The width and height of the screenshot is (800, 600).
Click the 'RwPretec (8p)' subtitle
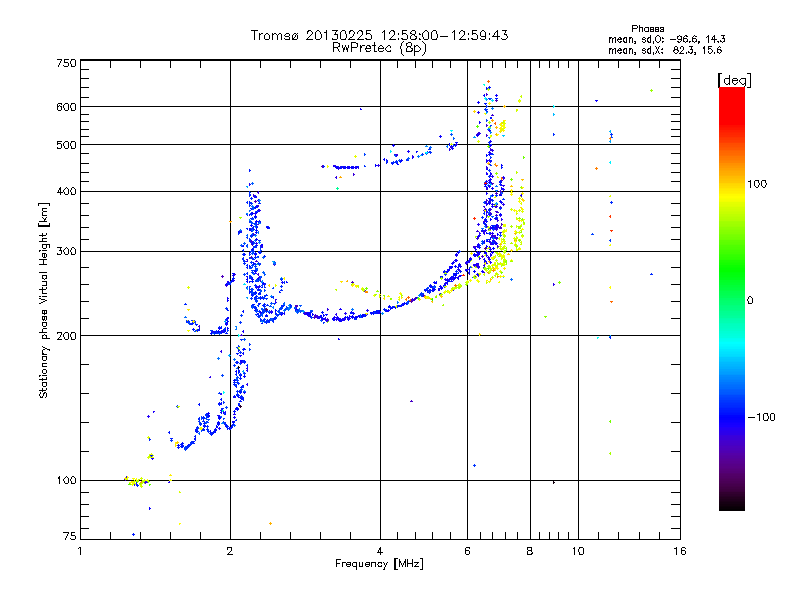[379, 48]
